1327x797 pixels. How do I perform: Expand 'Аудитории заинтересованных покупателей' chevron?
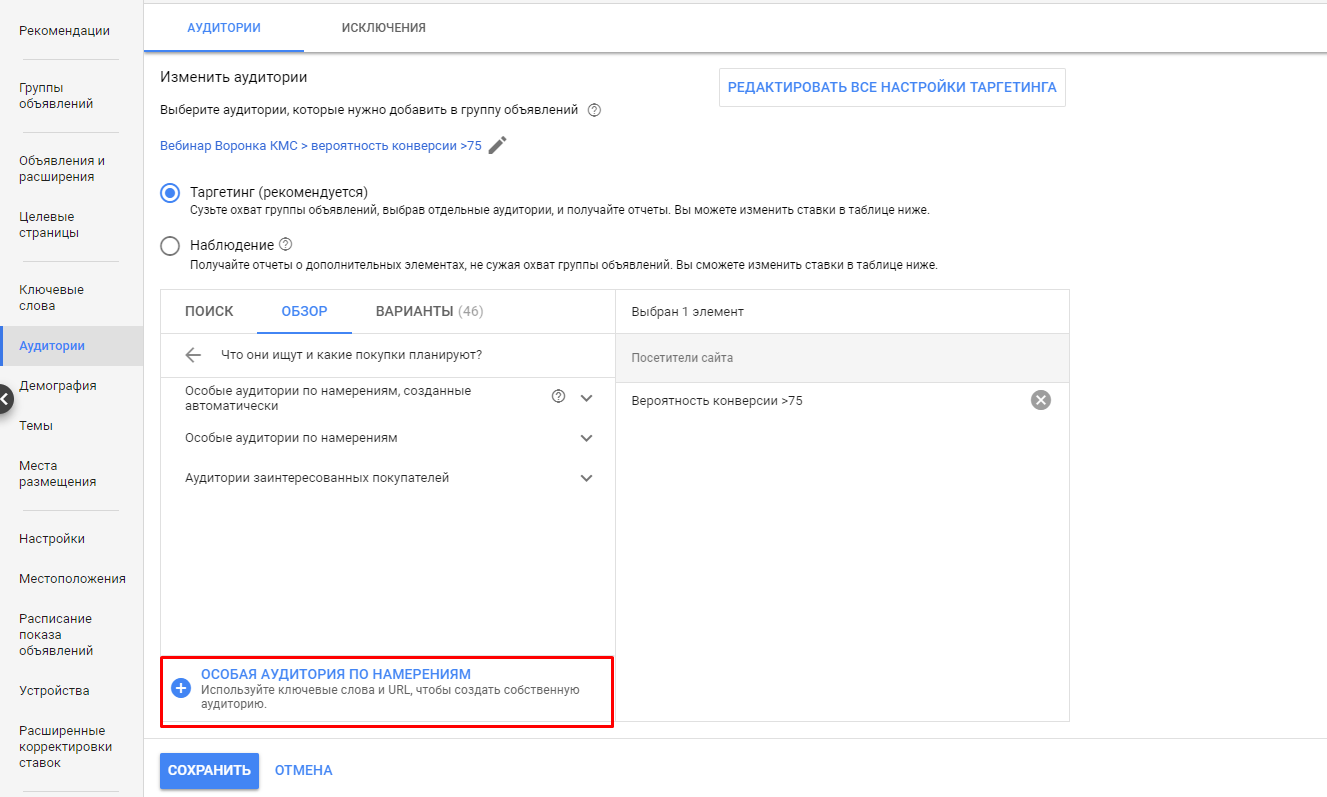tap(586, 478)
